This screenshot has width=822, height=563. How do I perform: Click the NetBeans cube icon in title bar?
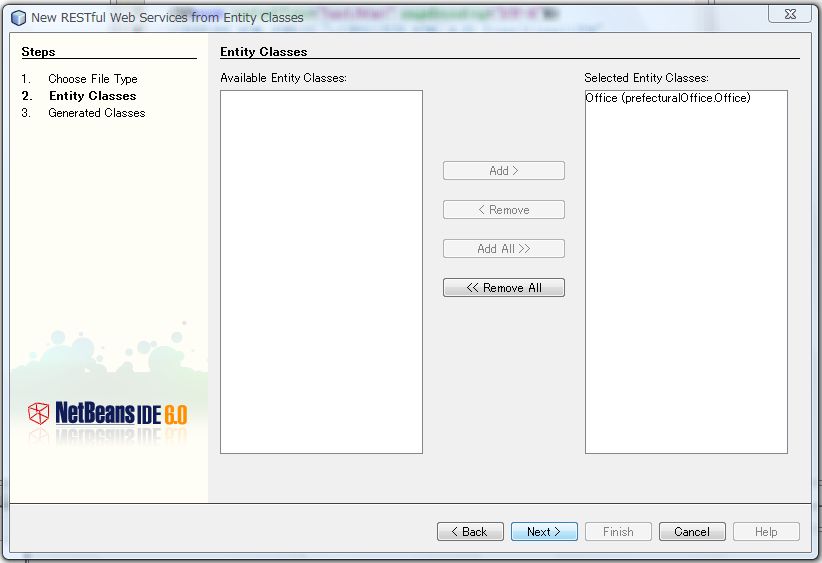pyautogui.click(x=18, y=17)
